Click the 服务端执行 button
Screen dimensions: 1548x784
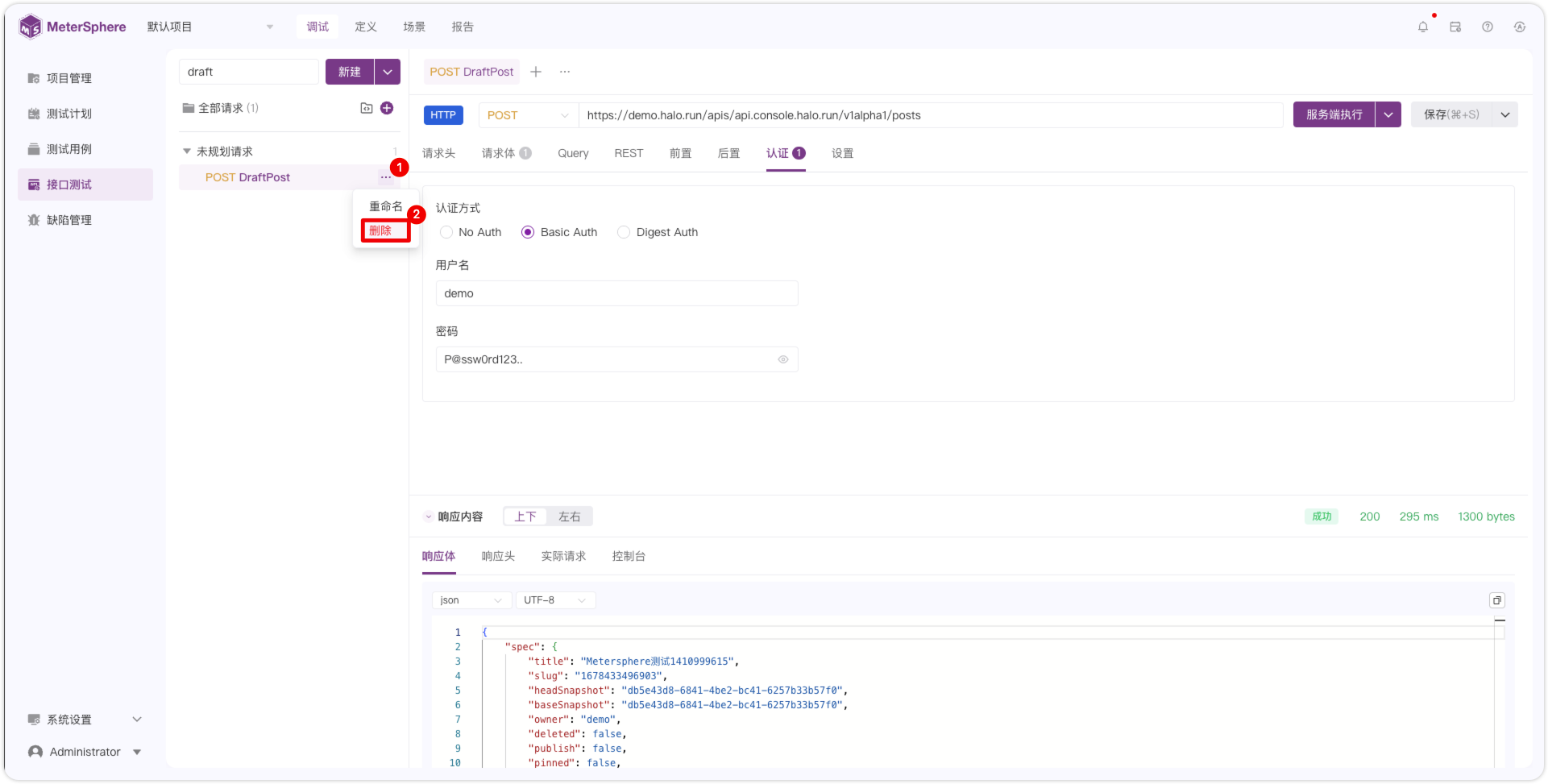(1334, 114)
